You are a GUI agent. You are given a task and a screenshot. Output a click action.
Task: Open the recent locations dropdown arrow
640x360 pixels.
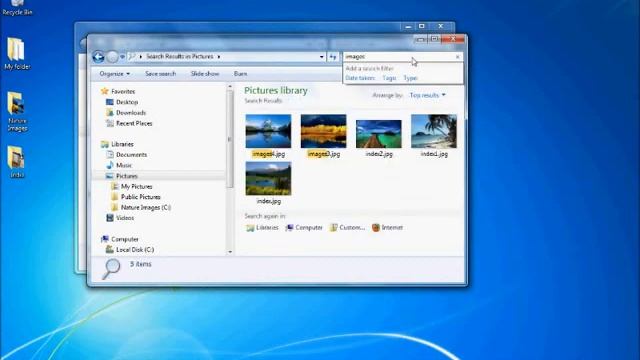coord(122,57)
